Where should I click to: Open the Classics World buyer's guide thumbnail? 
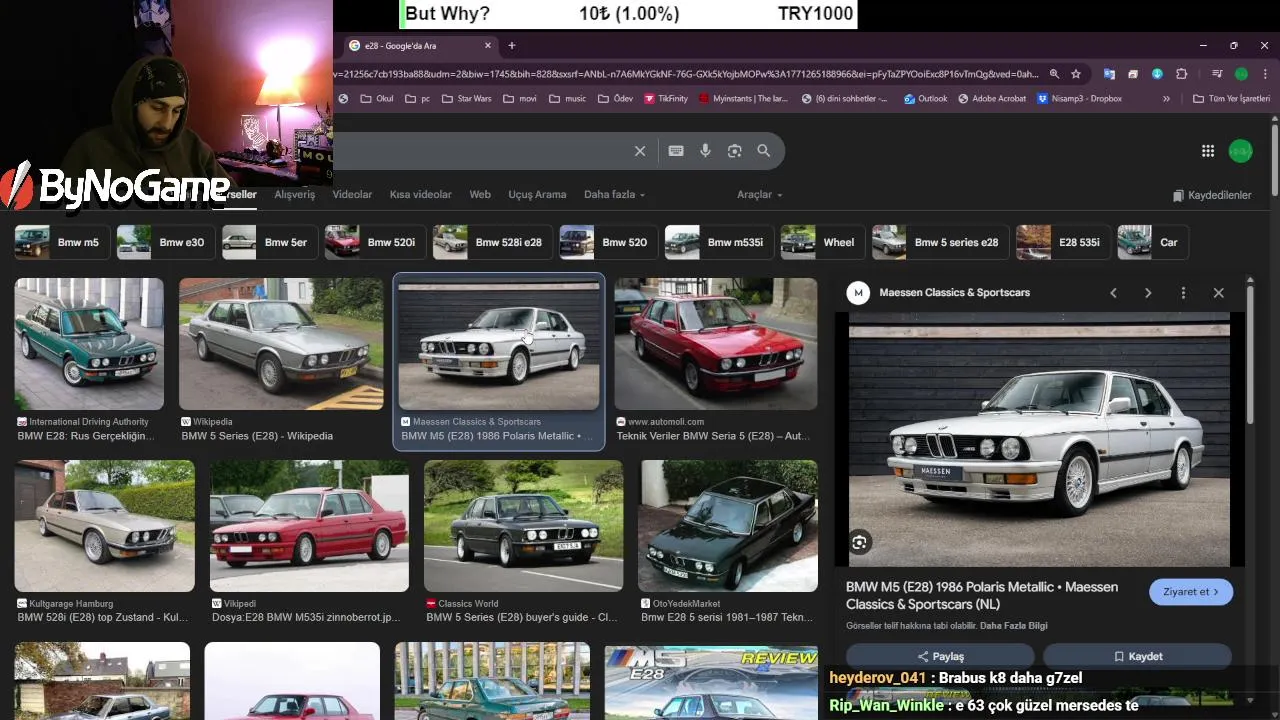(523, 526)
